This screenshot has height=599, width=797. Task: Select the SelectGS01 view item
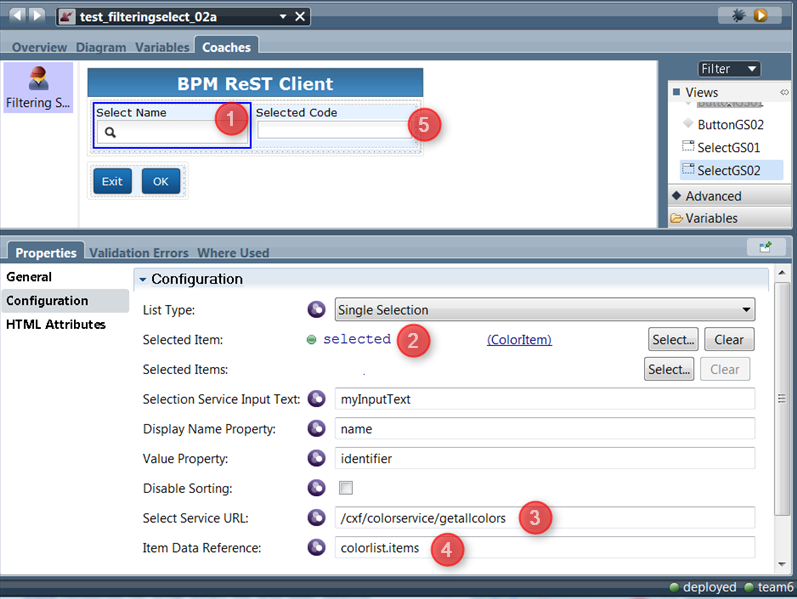click(x=730, y=147)
